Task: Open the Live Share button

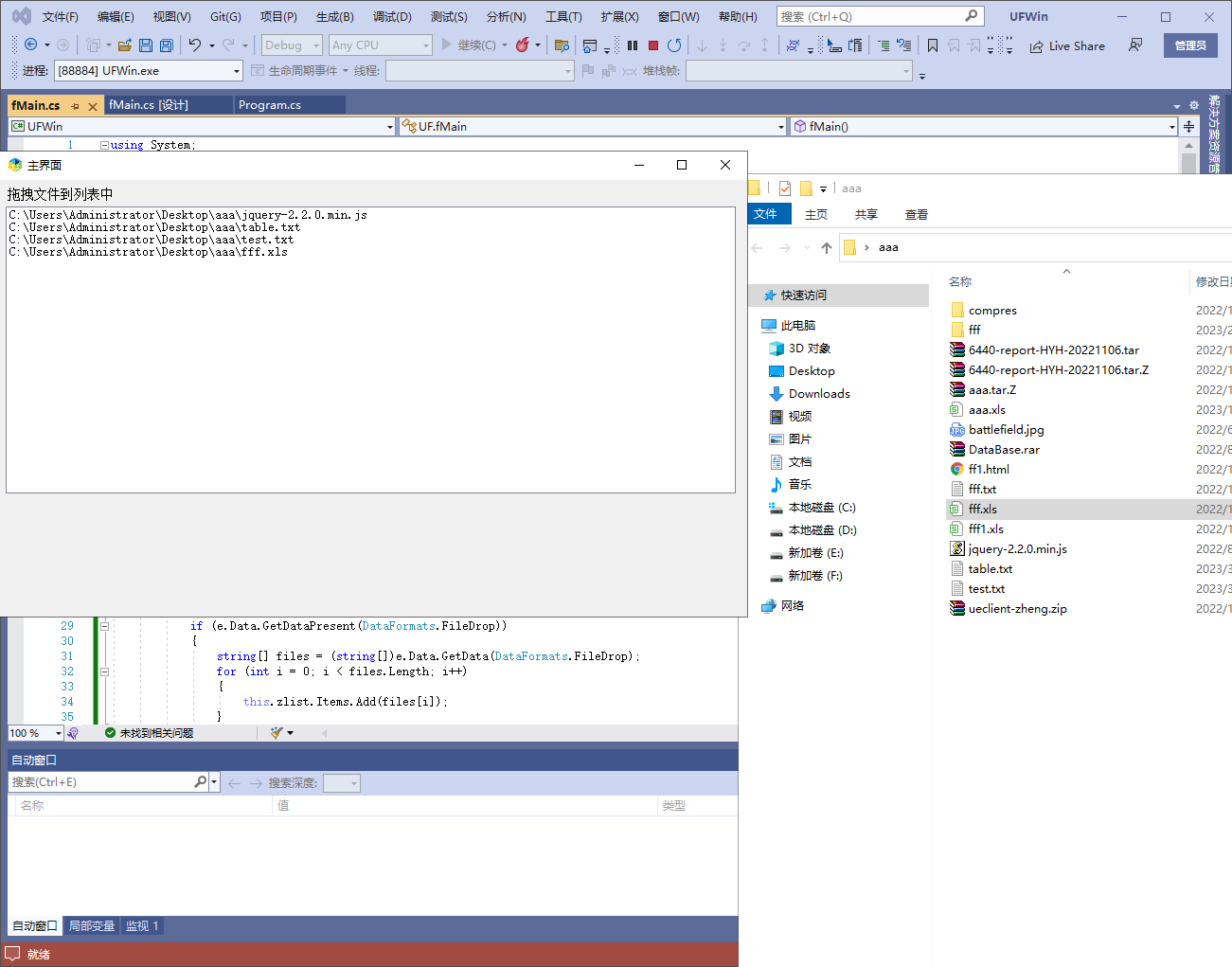Action: tap(1067, 45)
